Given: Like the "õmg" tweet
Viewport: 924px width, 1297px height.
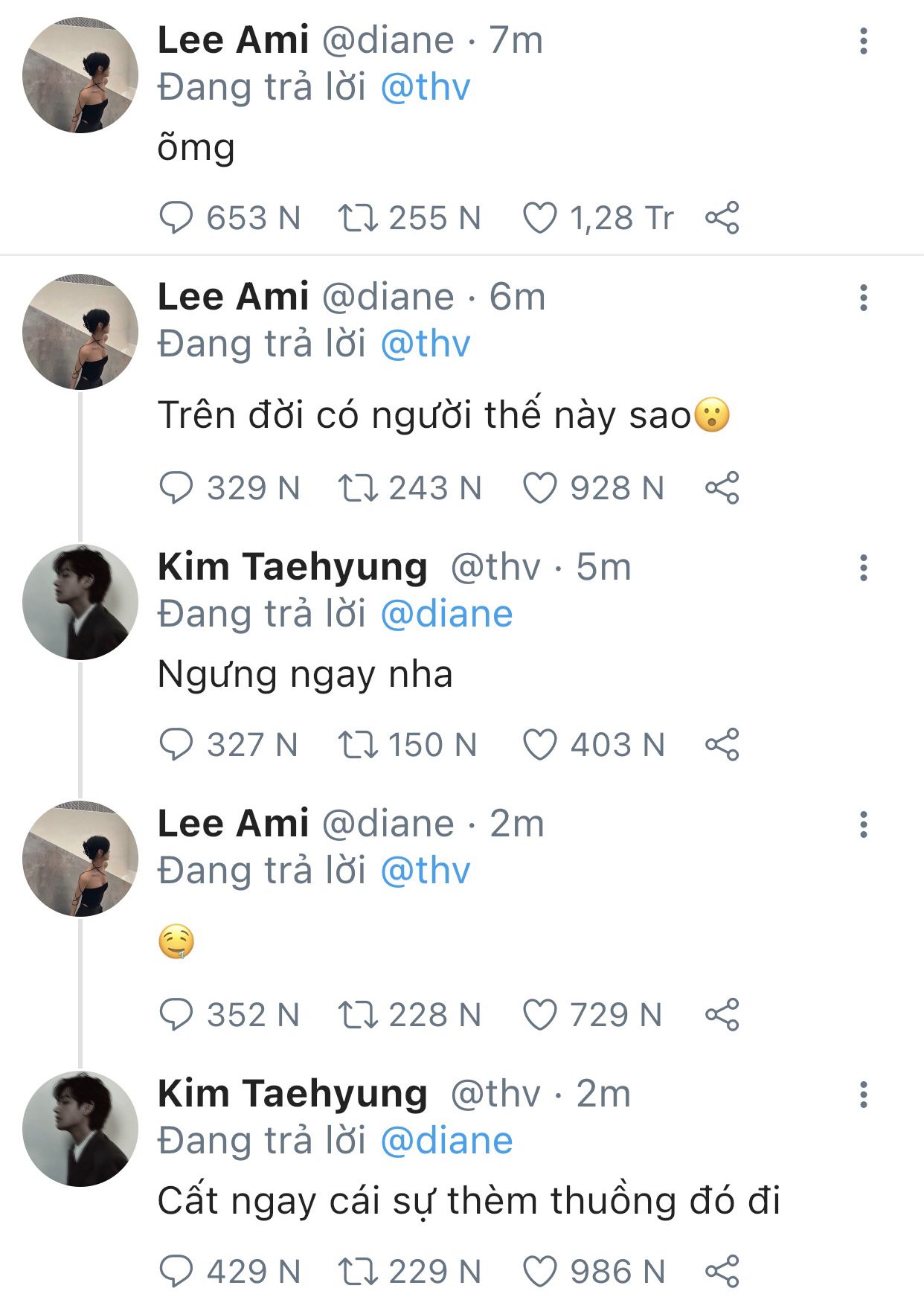Looking at the screenshot, I should point(540,218).
